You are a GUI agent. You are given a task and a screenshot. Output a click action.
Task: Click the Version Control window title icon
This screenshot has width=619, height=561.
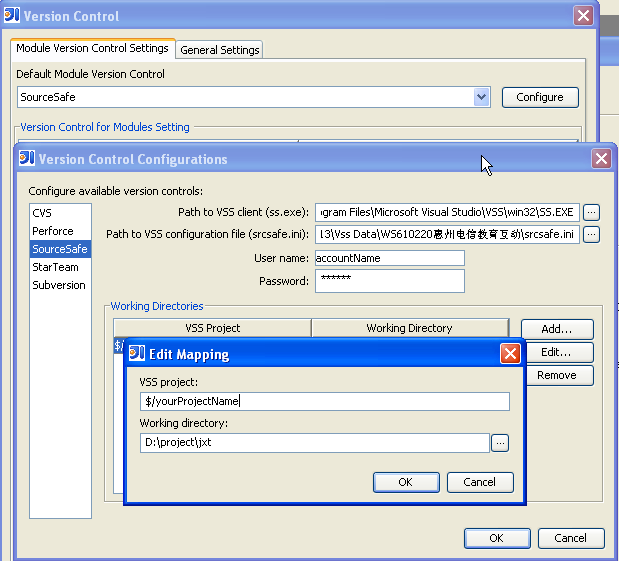click(x=12, y=15)
